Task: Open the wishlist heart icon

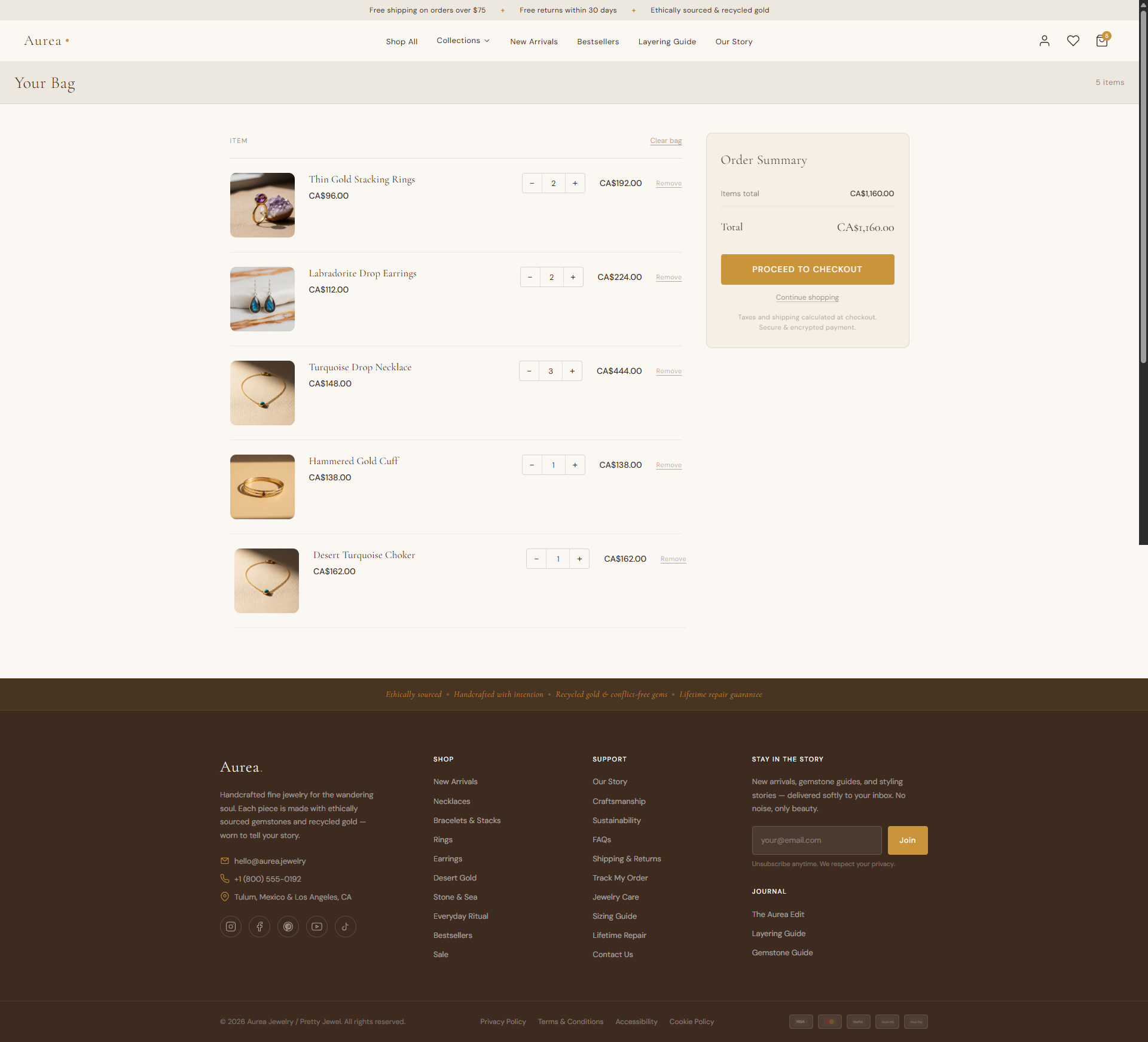Action: coord(1073,41)
